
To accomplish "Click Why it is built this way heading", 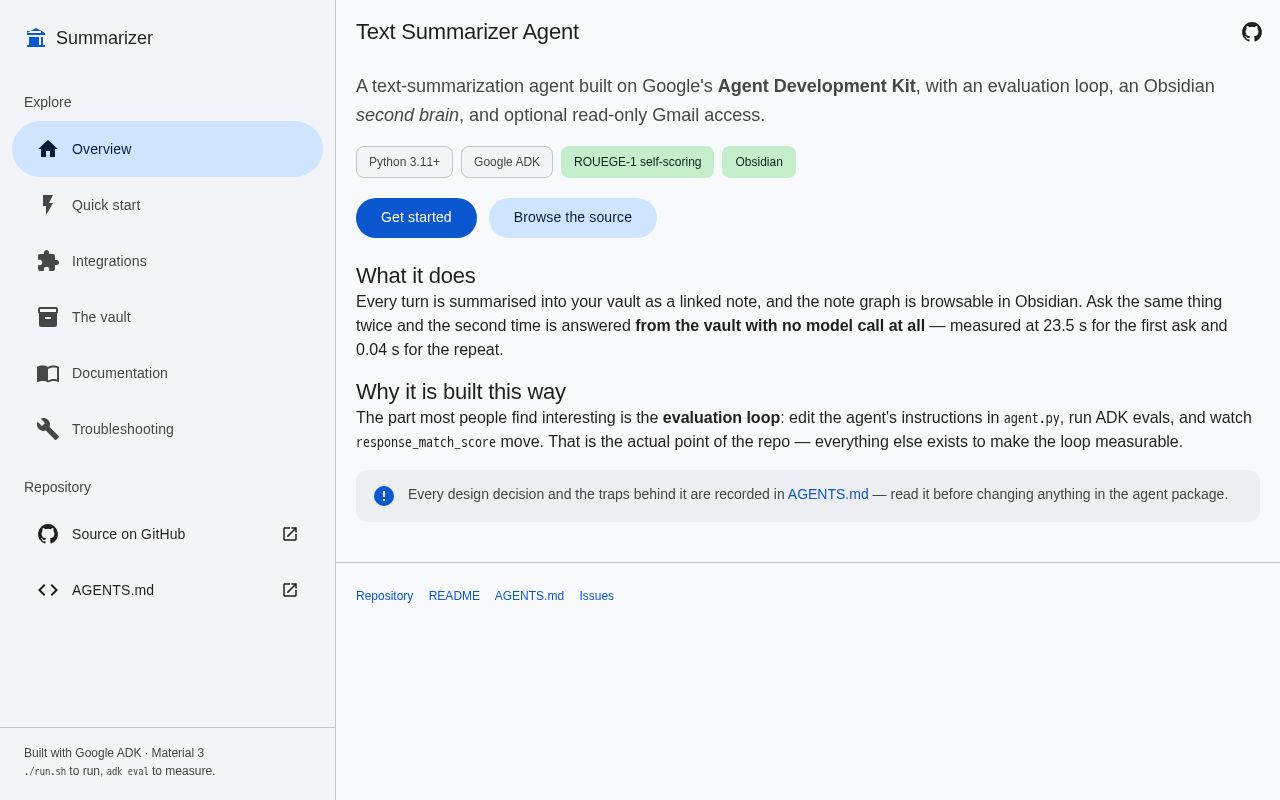I will point(461,392).
